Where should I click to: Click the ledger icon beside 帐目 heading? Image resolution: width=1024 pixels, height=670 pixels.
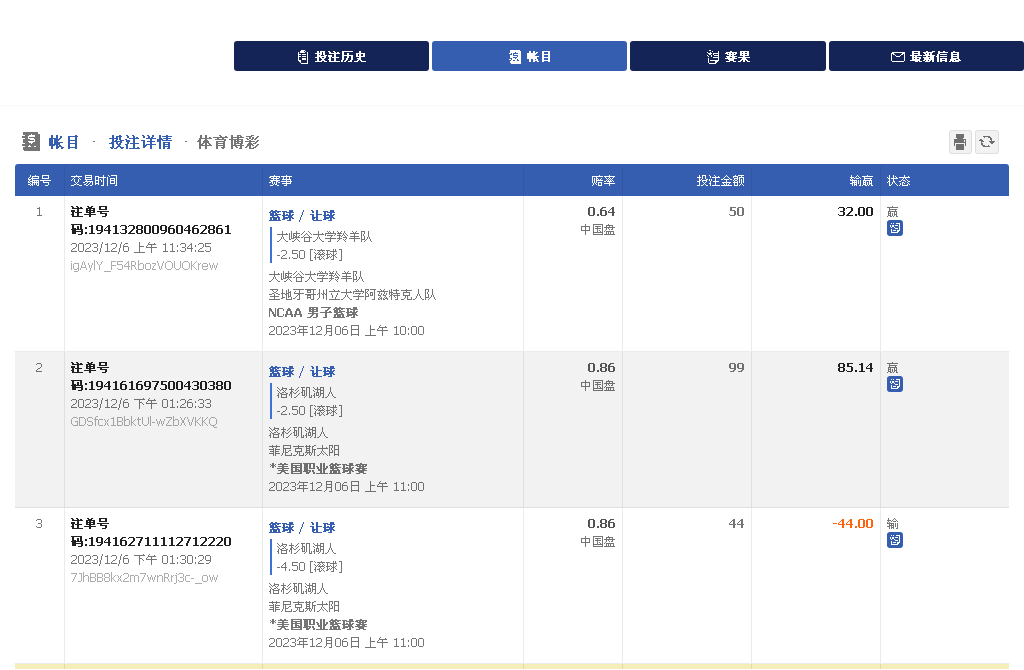tap(31, 142)
